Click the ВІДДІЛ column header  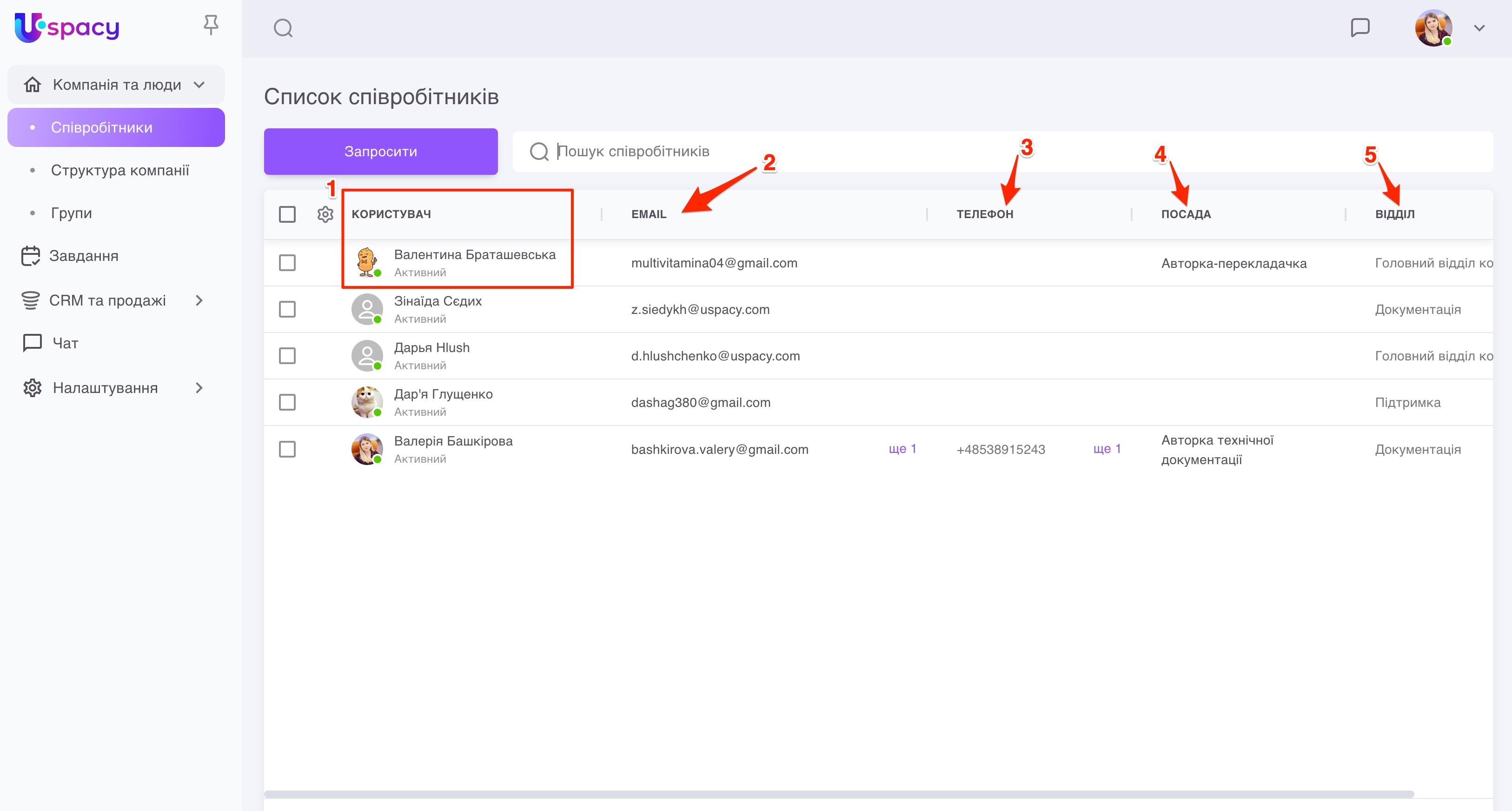coord(1395,214)
